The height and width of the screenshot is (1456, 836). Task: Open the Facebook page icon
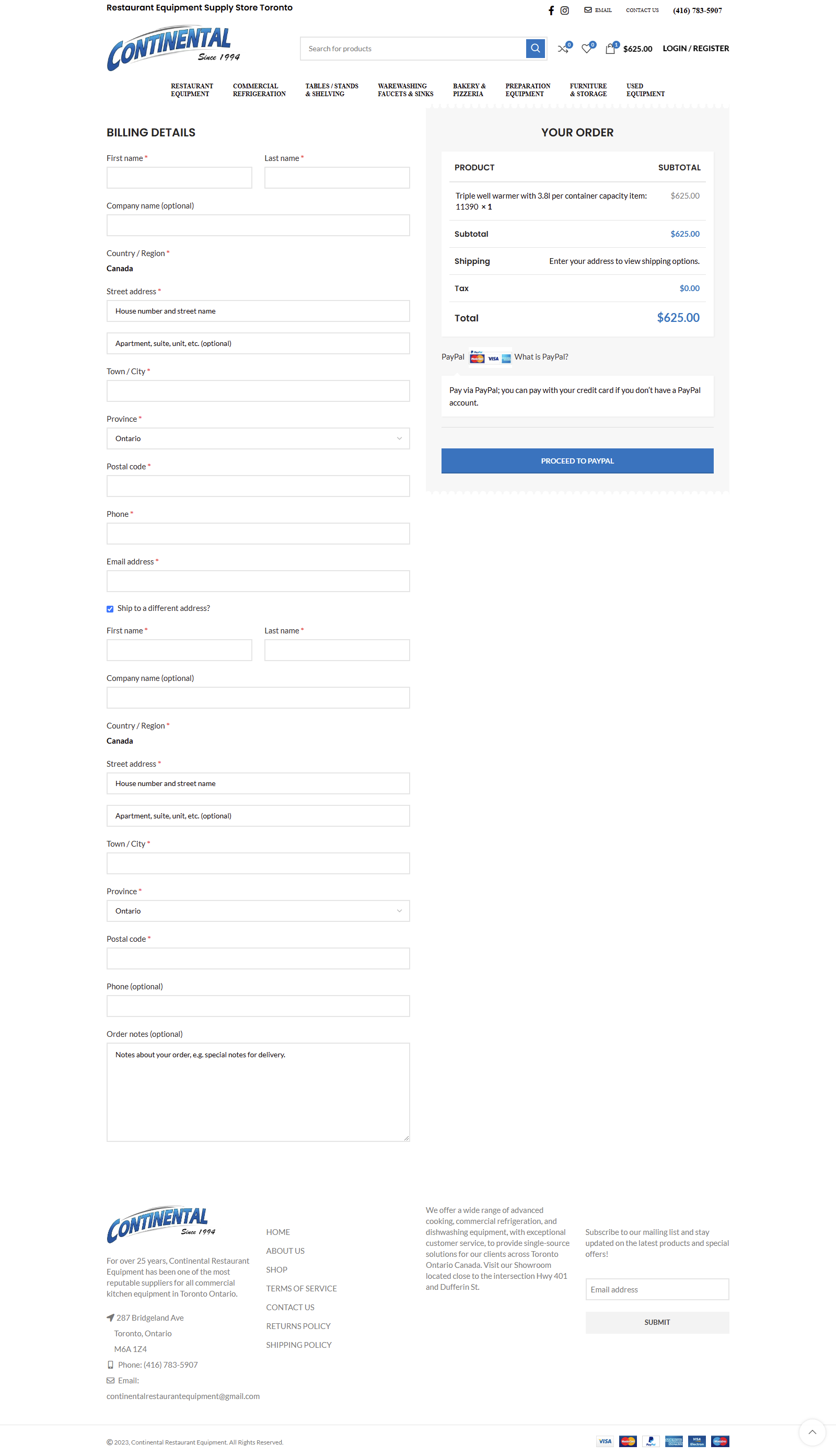coord(551,10)
